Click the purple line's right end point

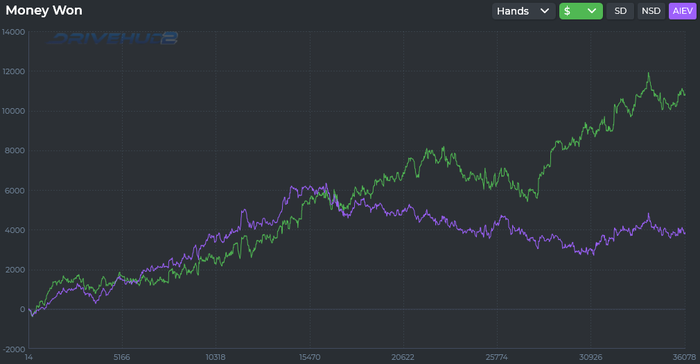[x=685, y=233]
